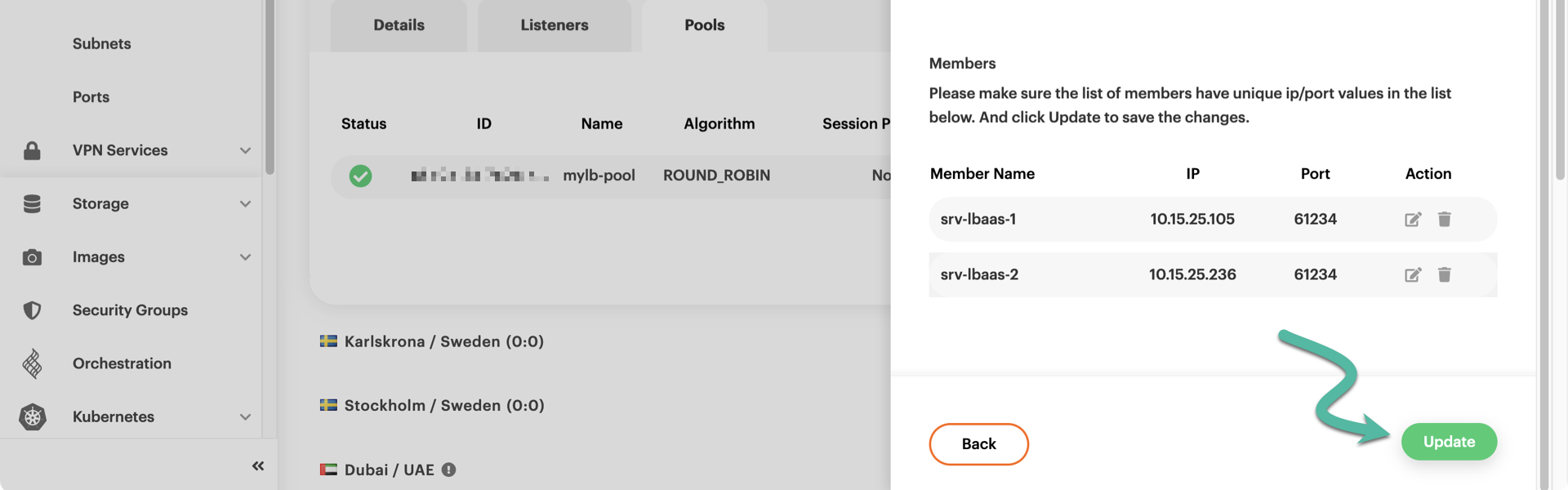
Task: Edit the srv-lbaas-2 member
Action: click(1413, 274)
